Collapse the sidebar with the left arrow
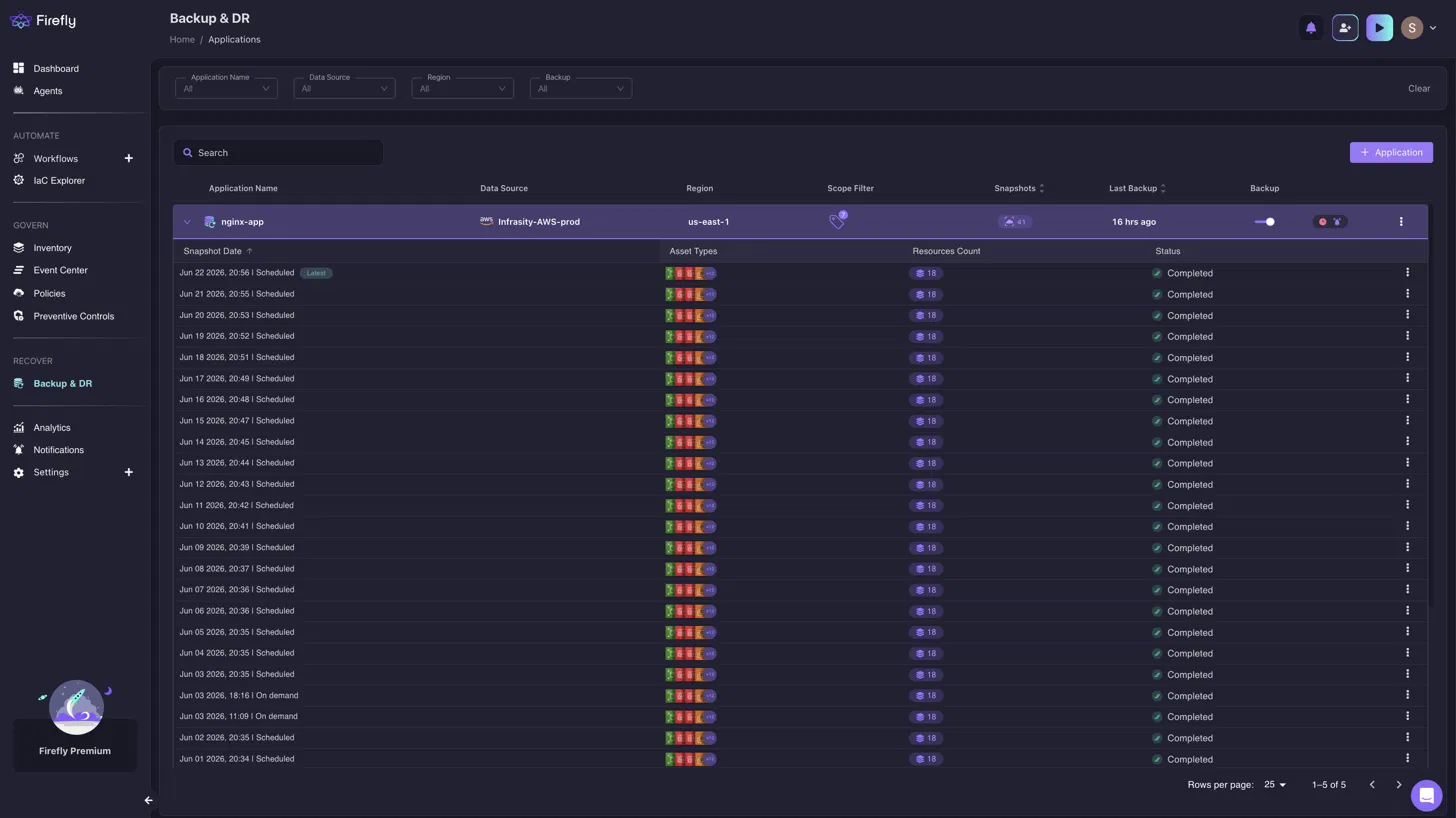Screen dimensions: 1456x818 click(148, 800)
